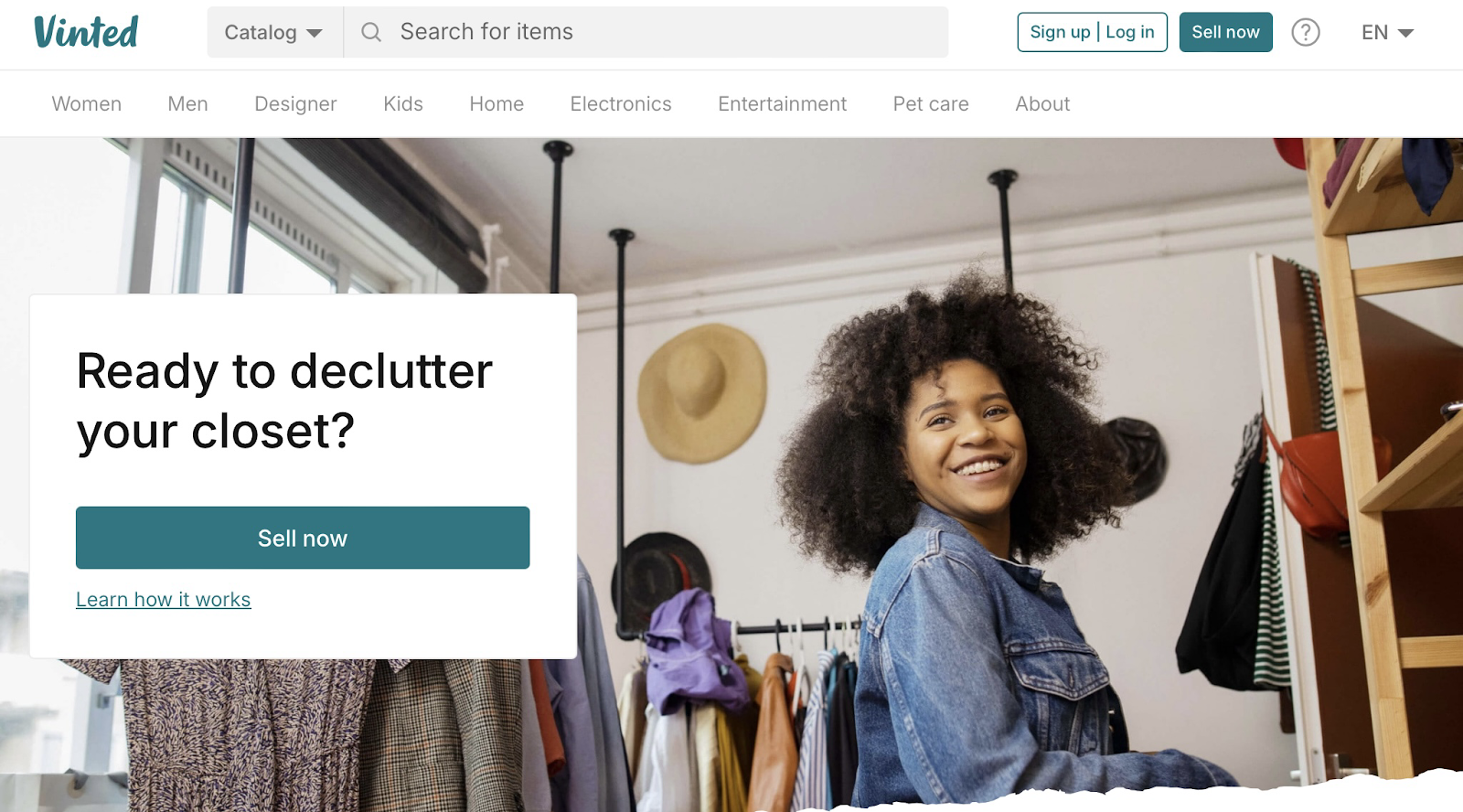
Task: Click the magnifying glass search icon
Action: click(x=371, y=32)
